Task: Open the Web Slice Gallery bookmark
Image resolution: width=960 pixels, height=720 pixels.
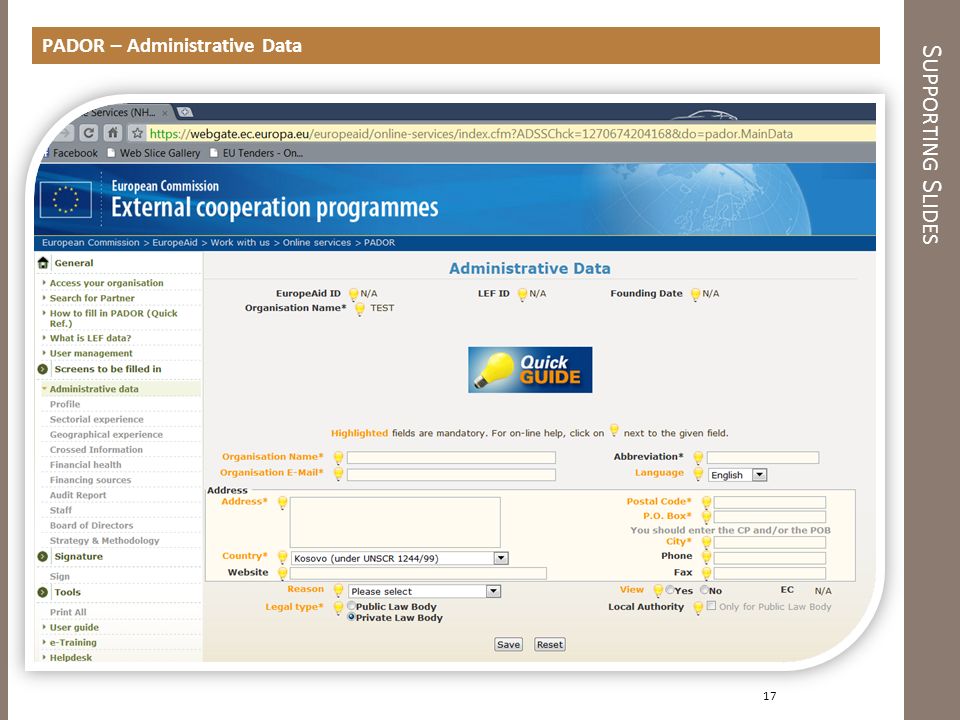Action: (x=154, y=153)
